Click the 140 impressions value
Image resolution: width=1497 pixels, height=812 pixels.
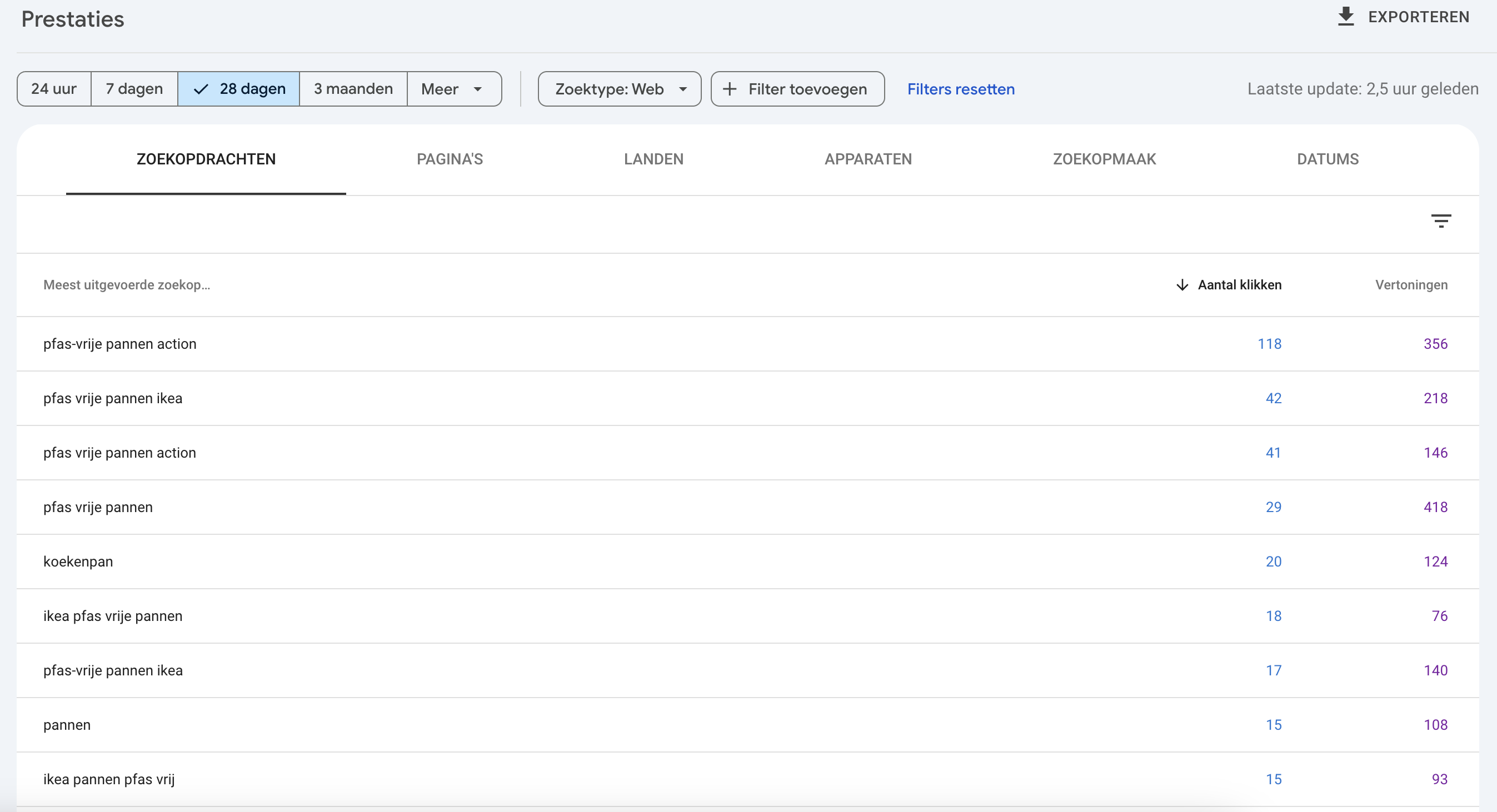coord(1435,671)
